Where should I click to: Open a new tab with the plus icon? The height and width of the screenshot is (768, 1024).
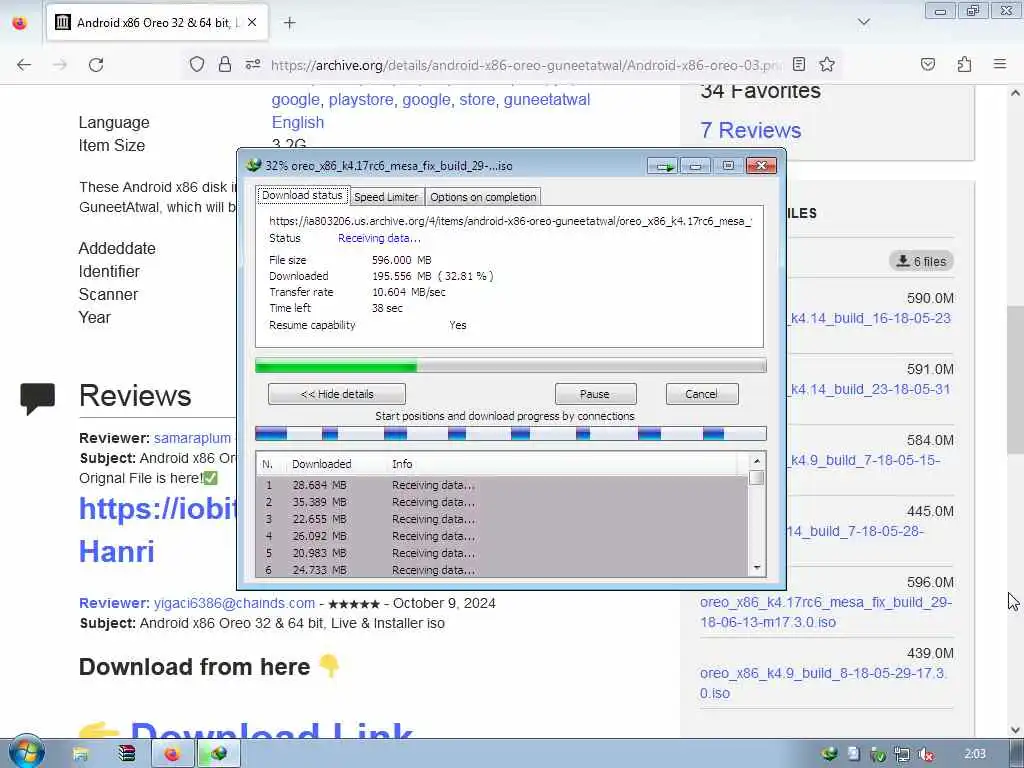coord(289,23)
